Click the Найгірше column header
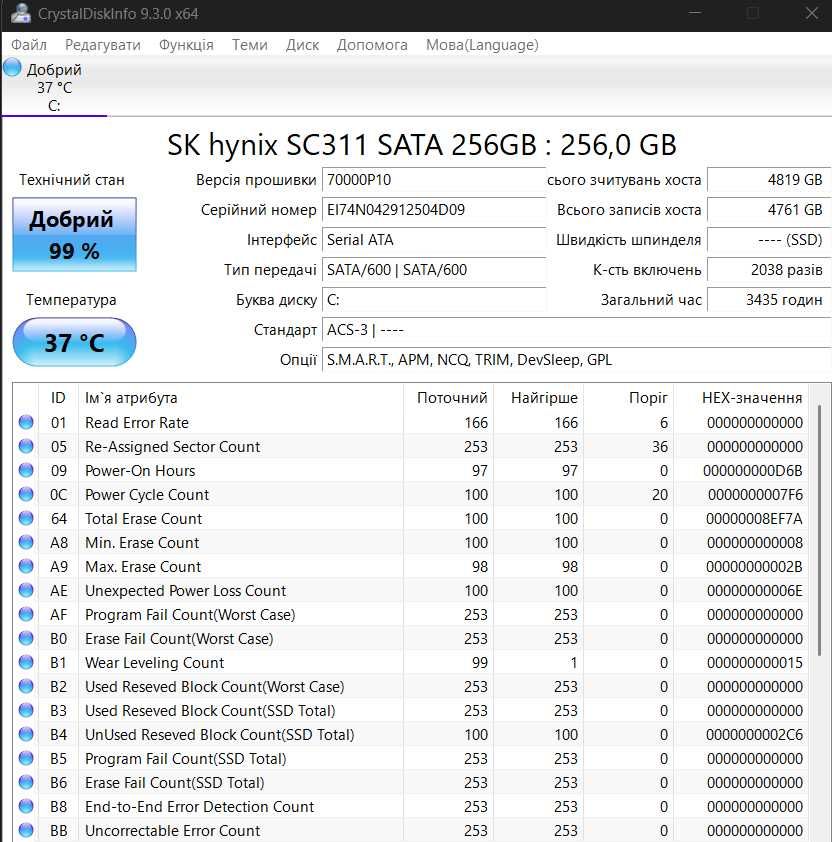Image resolution: width=832 pixels, height=842 pixels. tap(538, 398)
